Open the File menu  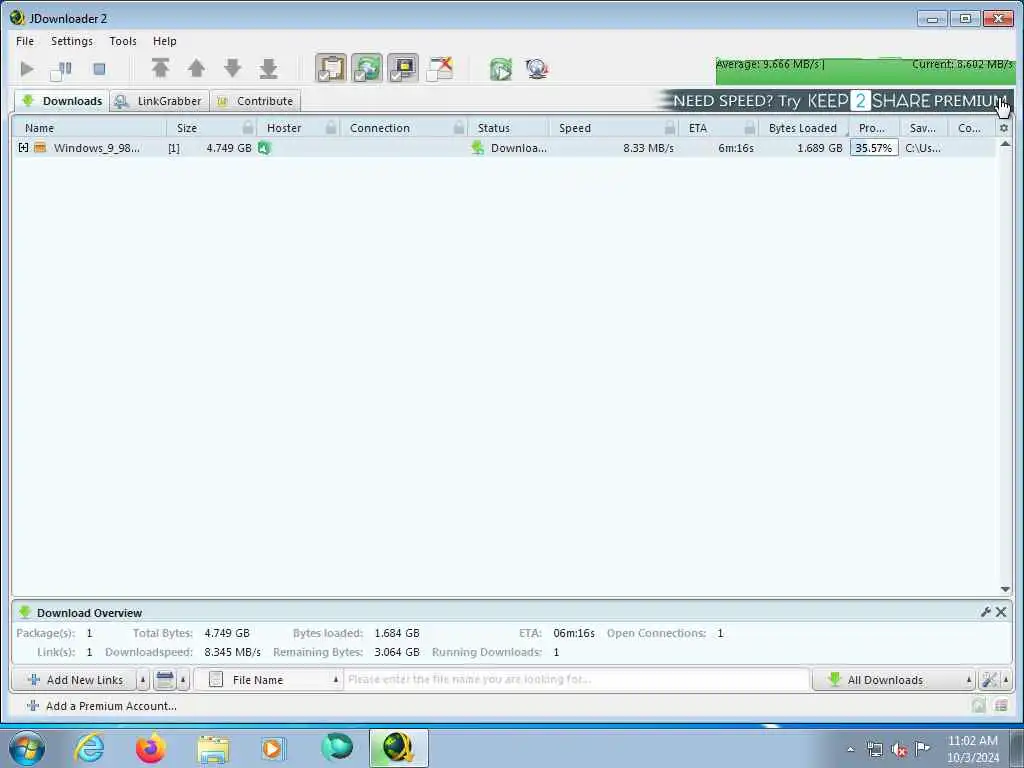click(25, 40)
